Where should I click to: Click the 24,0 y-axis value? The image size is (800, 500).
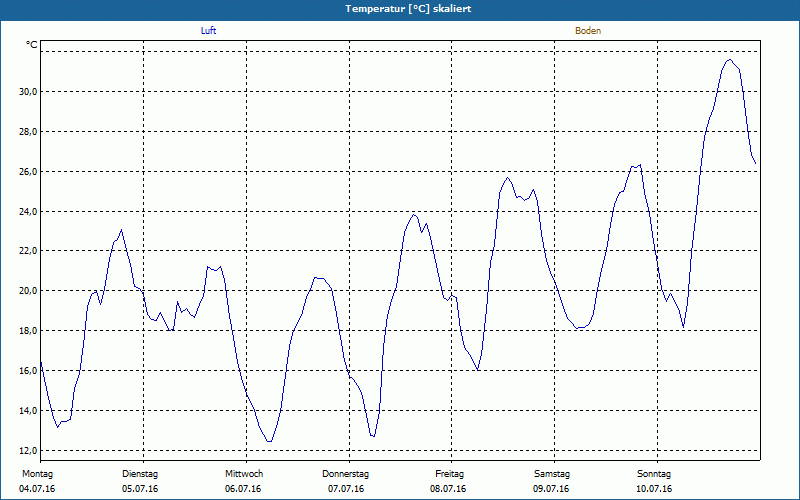[x=29, y=211]
